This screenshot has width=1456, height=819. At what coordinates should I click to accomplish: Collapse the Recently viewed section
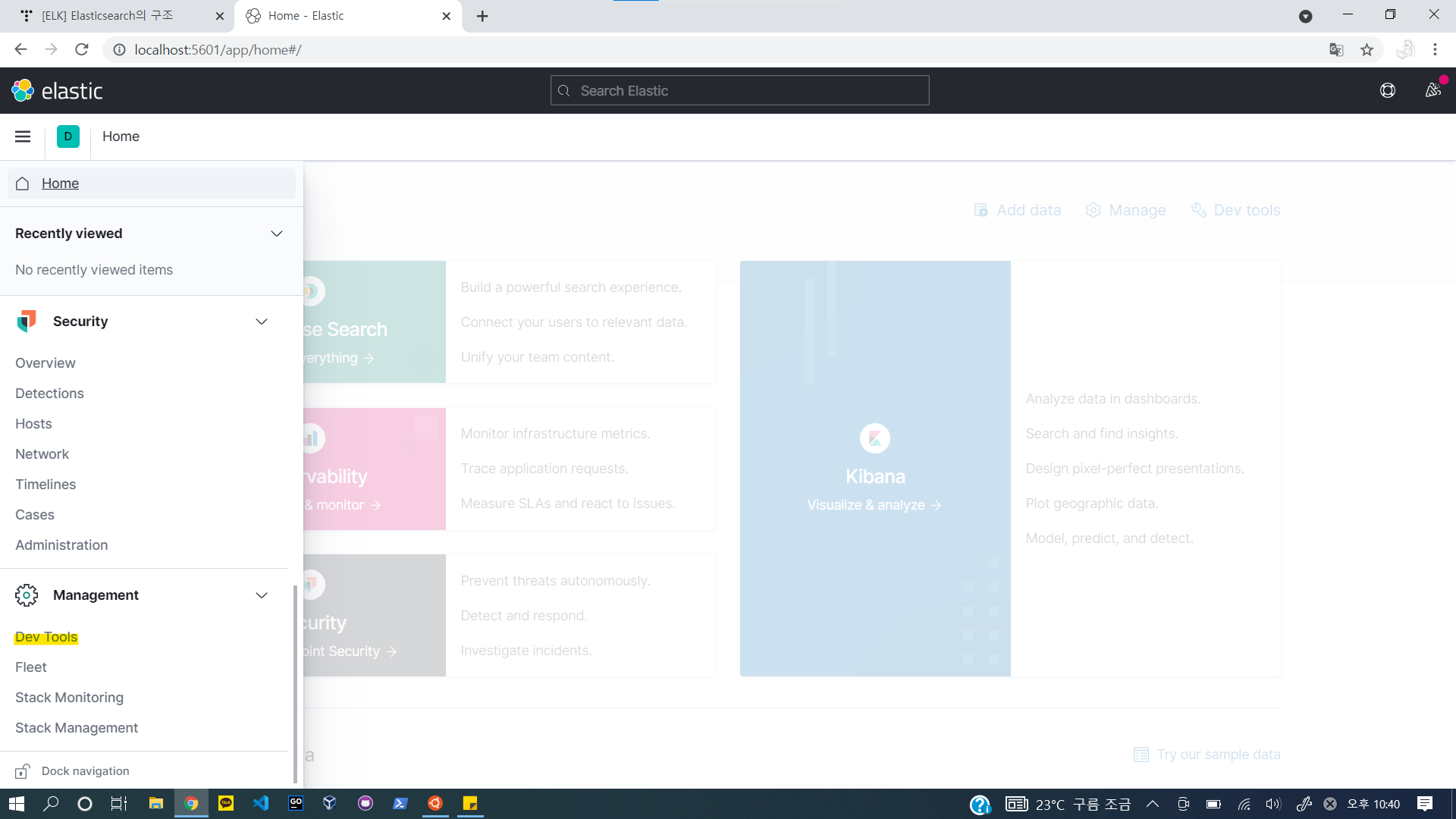[277, 234]
